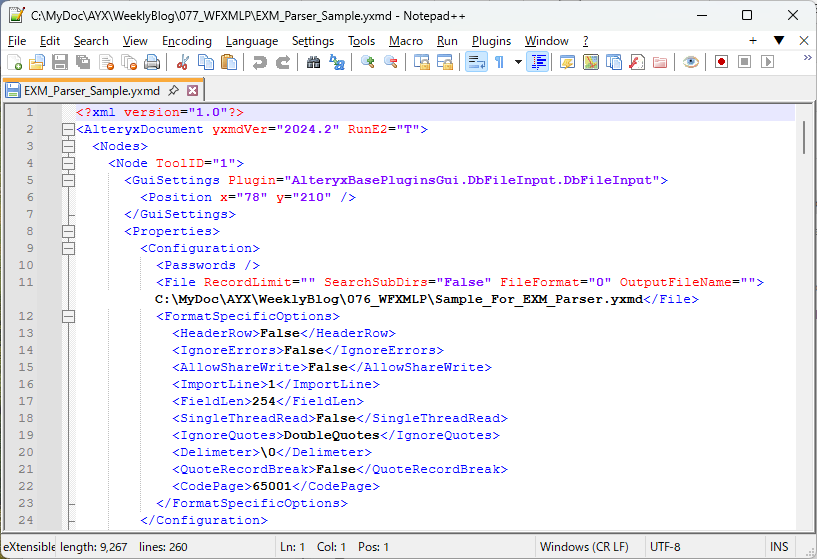Close the EXM_Parser_Sample.yxmd tab
Image resolution: width=817 pixels, height=559 pixels.
click(x=193, y=90)
